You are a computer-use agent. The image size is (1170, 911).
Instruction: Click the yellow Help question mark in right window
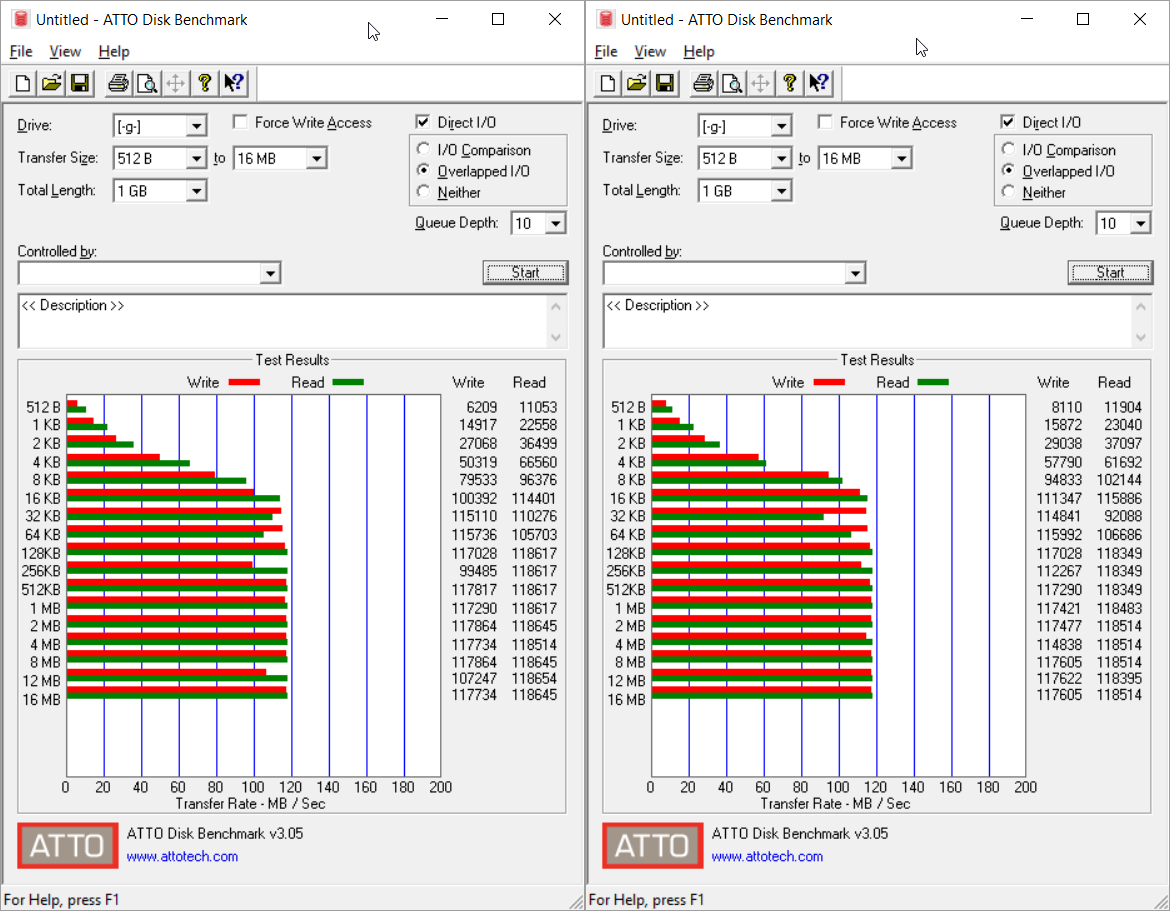tap(789, 83)
